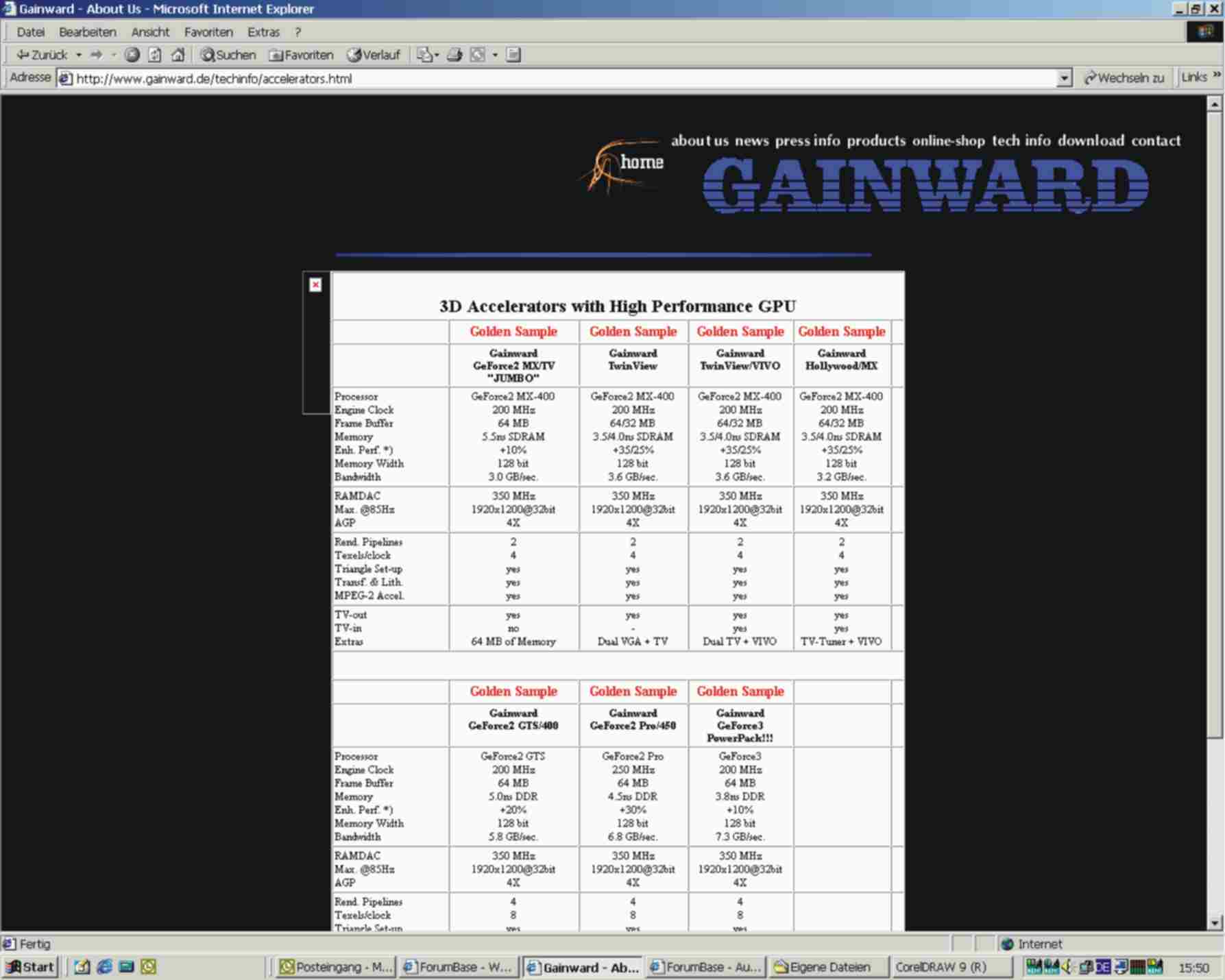
Task: Switch to ForumBase - W... taskbar window
Action: point(458,967)
